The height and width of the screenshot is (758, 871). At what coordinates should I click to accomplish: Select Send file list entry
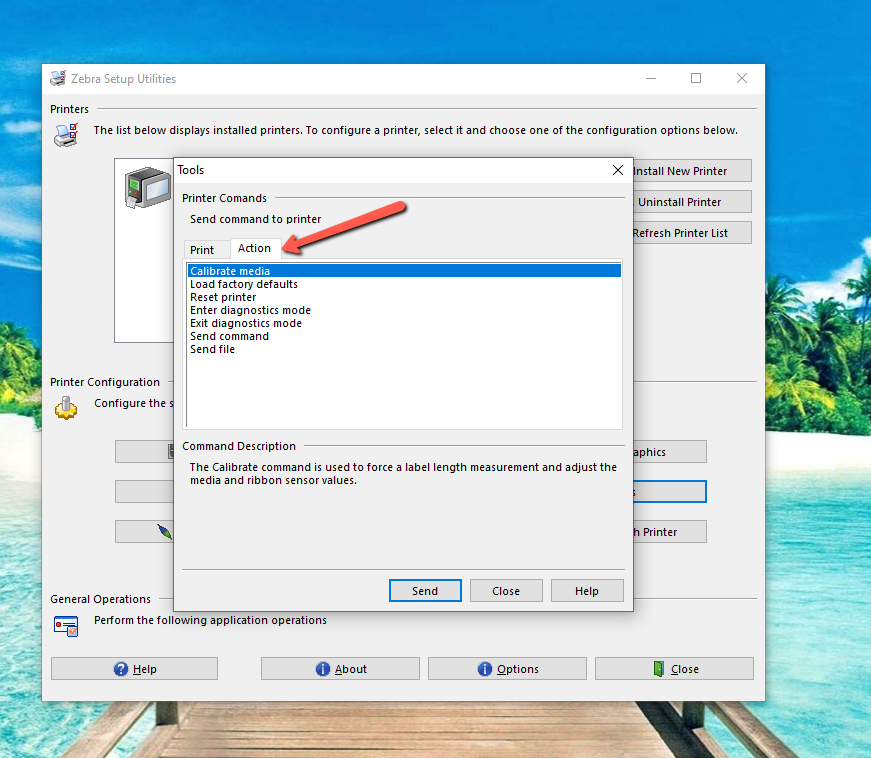(x=212, y=349)
